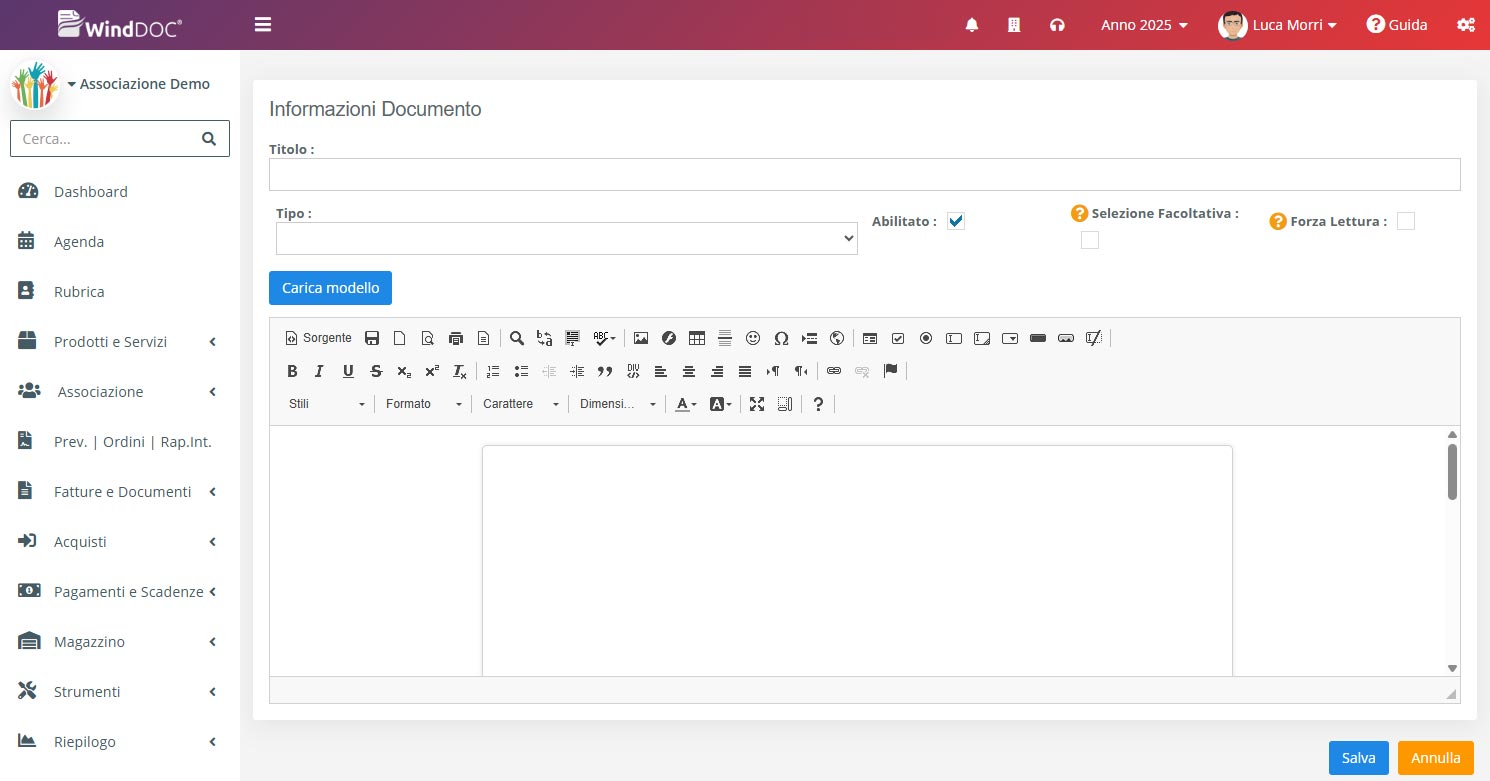Insert a special character with the Omega icon
The width and height of the screenshot is (1490, 781).
(781, 338)
